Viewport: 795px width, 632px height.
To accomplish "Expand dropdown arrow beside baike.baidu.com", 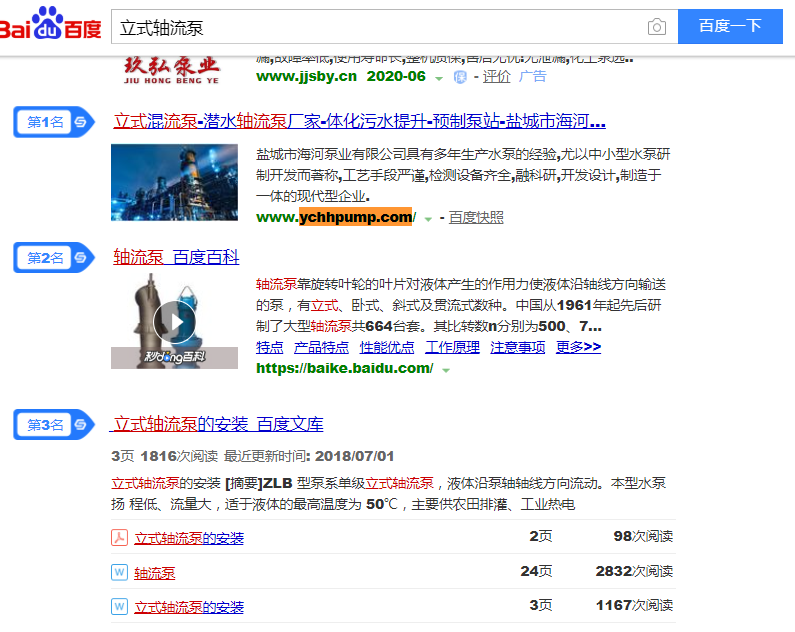I will 446,370.
